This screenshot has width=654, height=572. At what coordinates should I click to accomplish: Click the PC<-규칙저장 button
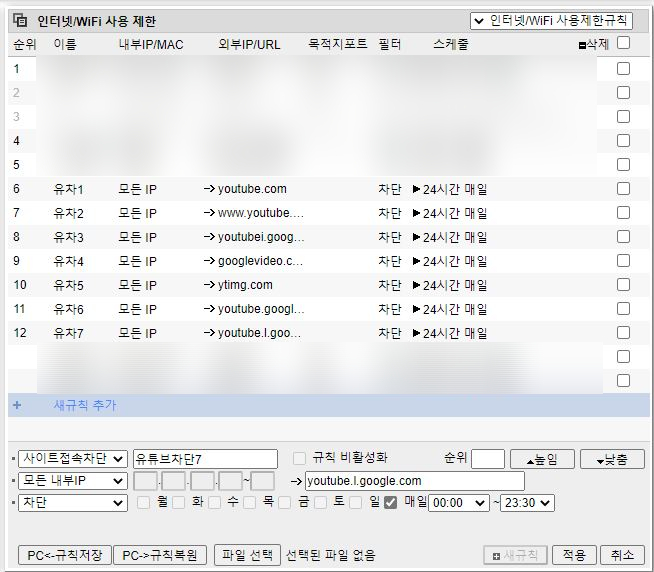point(65,555)
